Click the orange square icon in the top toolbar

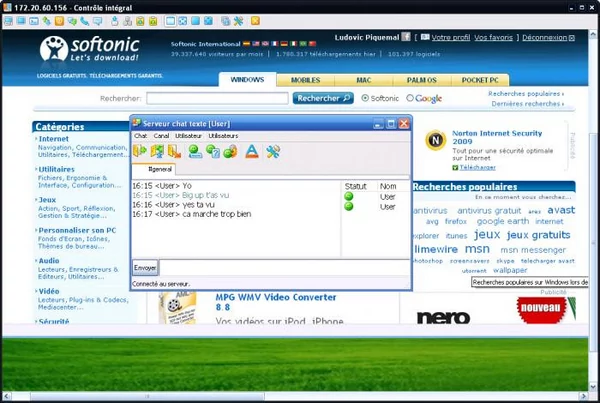[x=59, y=21]
